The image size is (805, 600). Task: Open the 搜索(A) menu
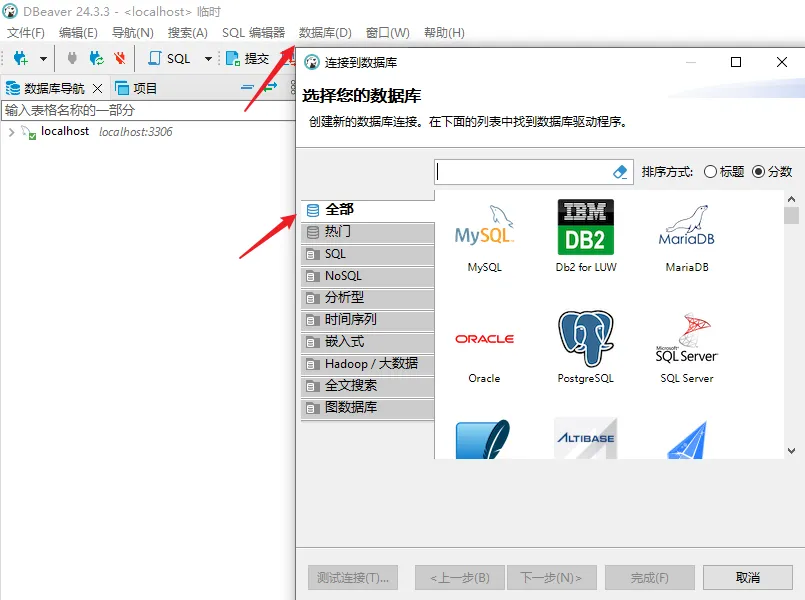(x=188, y=33)
